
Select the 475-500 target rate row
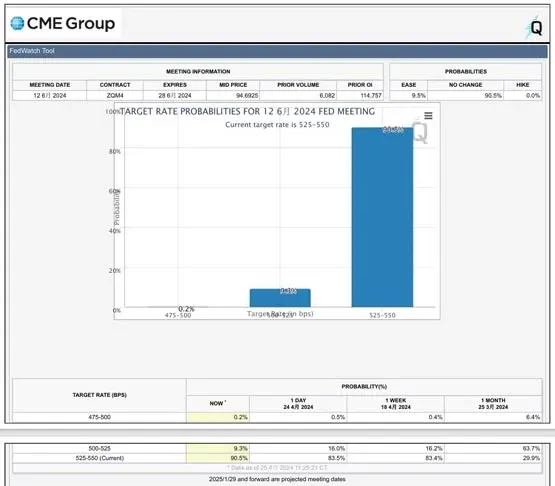(x=277, y=417)
